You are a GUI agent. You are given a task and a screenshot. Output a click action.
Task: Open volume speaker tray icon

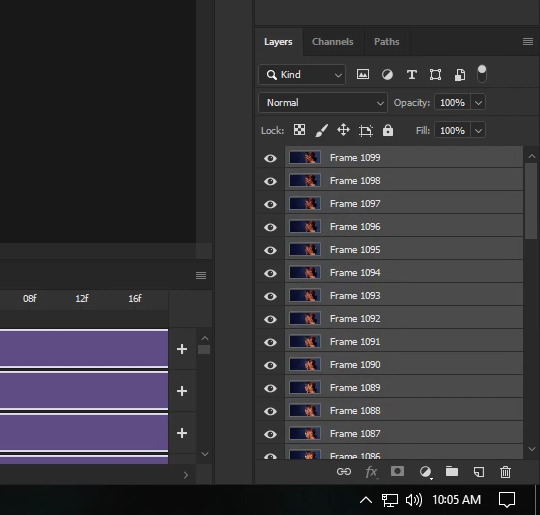click(414, 500)
